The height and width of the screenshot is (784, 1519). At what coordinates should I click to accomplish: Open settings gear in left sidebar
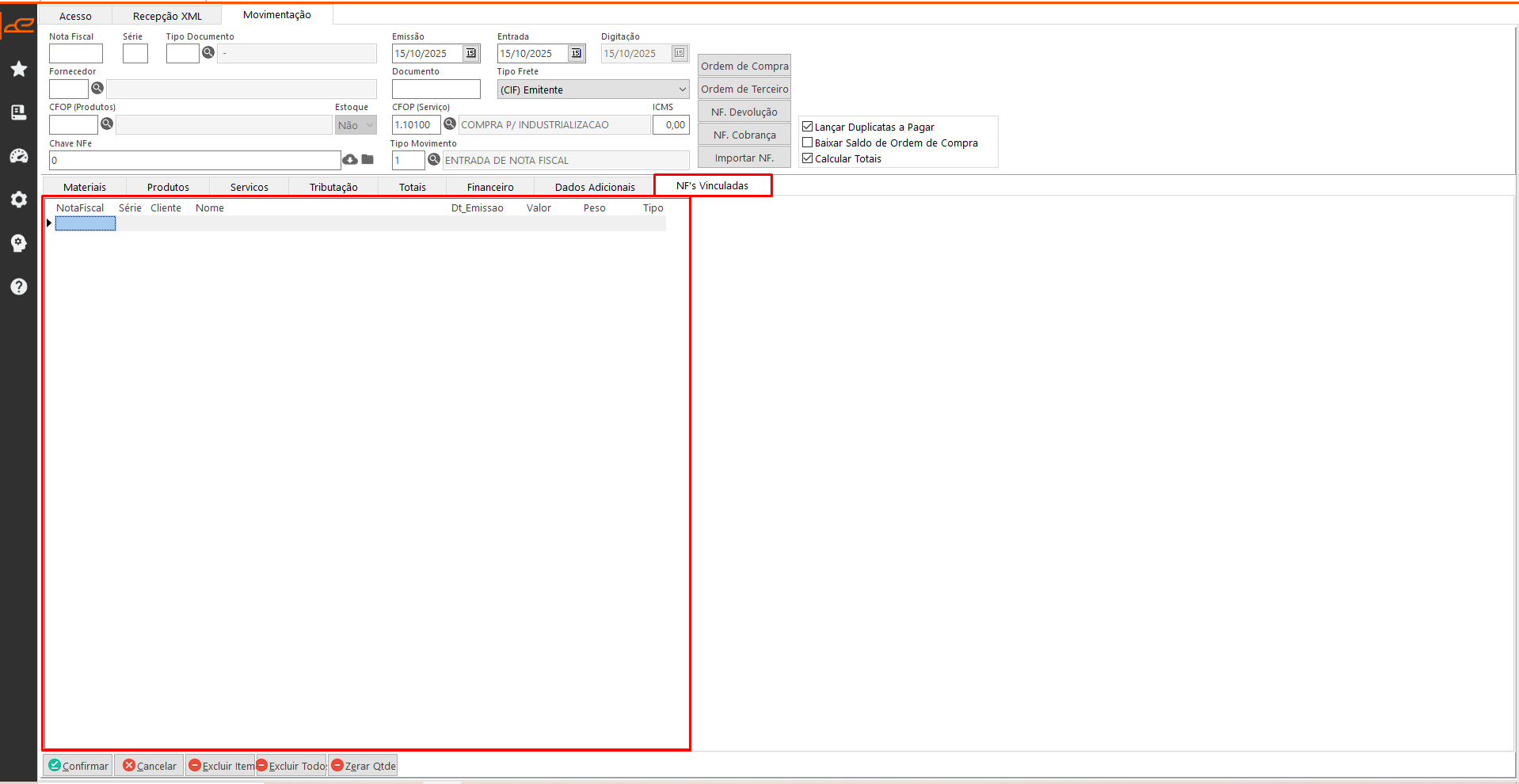point(19,200)
